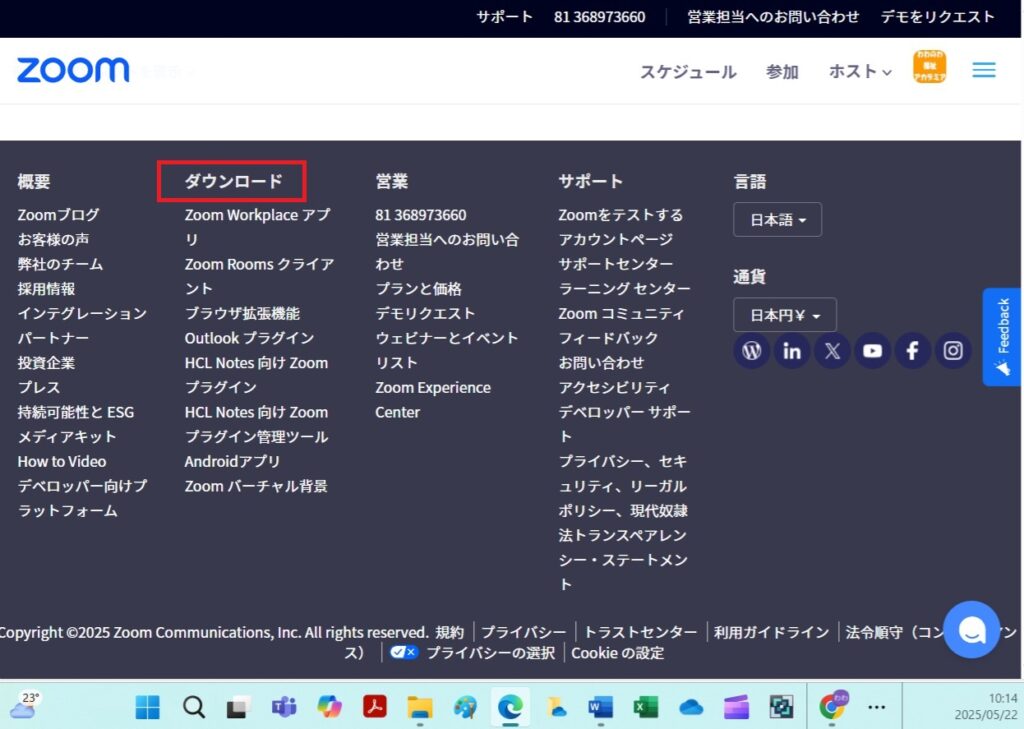Screen dimensions: 1024x729
Task: Open 利用ガイドライン footer link
Action: pos(771,632)
